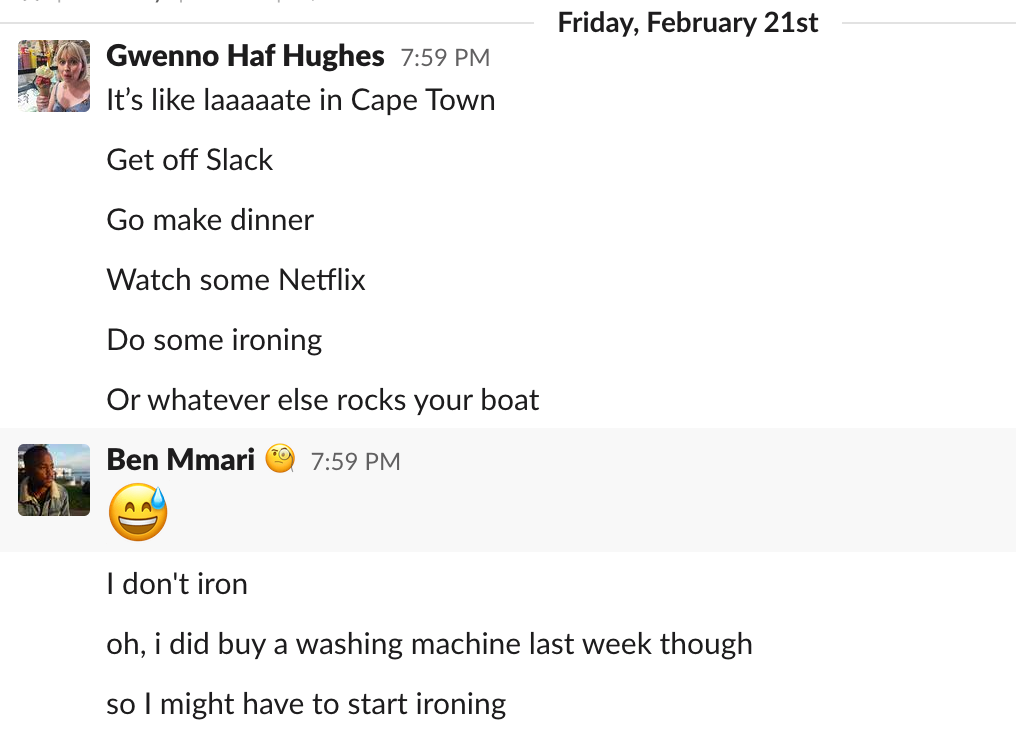Open Ben Mmari's avatar photo
Viewport: 1016px width, 742px height.
[x=54, y=480]
